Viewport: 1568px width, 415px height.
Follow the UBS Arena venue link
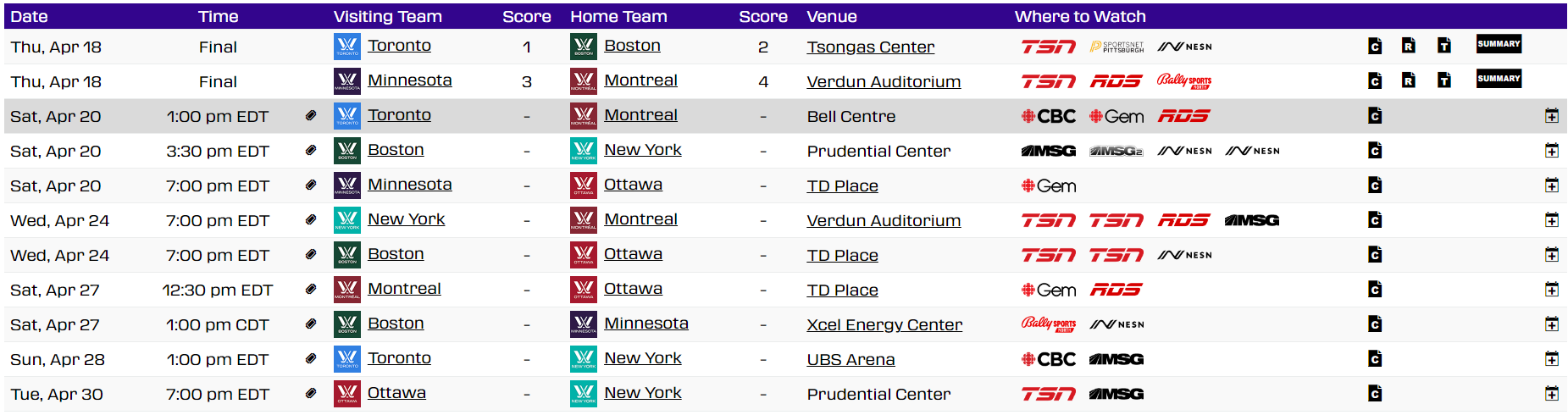point(850,360)
